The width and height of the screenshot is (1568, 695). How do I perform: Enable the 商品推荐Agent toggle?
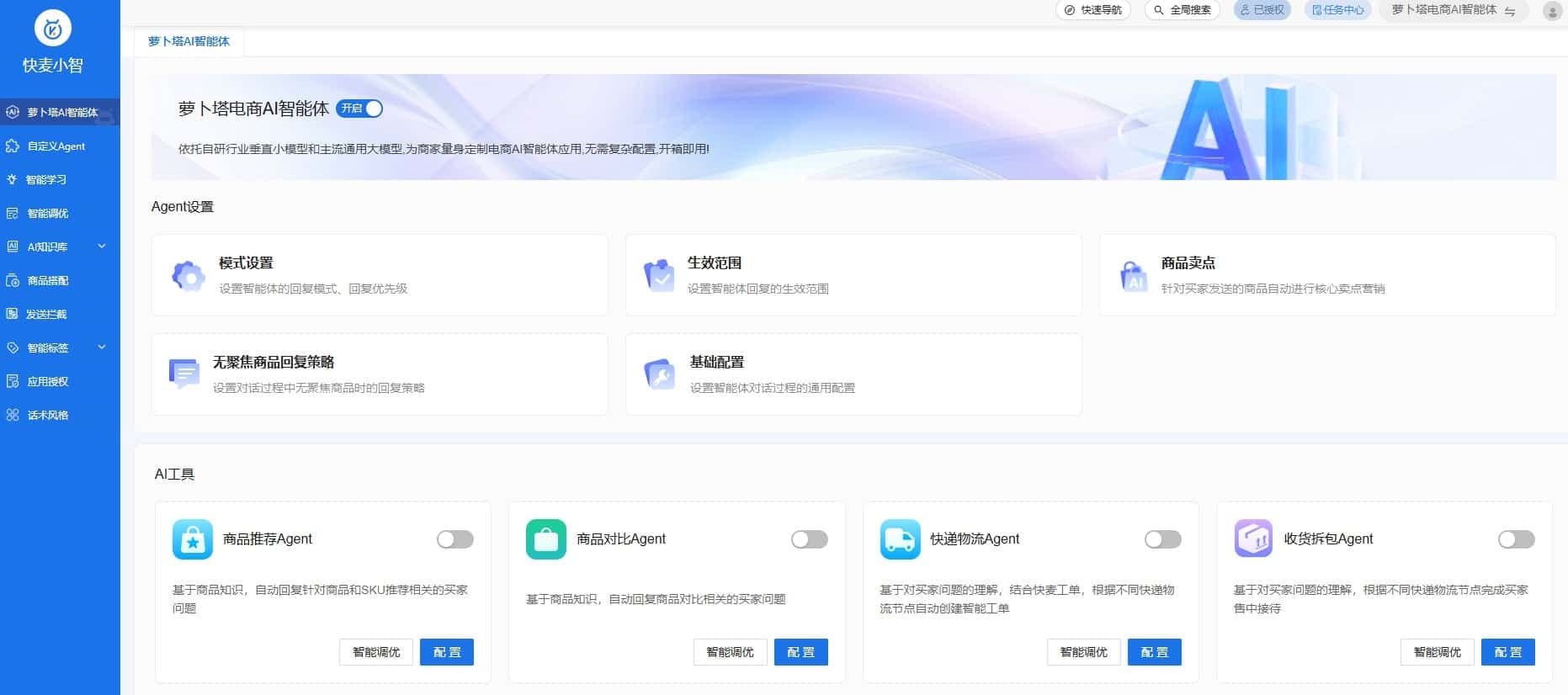pyautogui.click(x=455, y=539)
